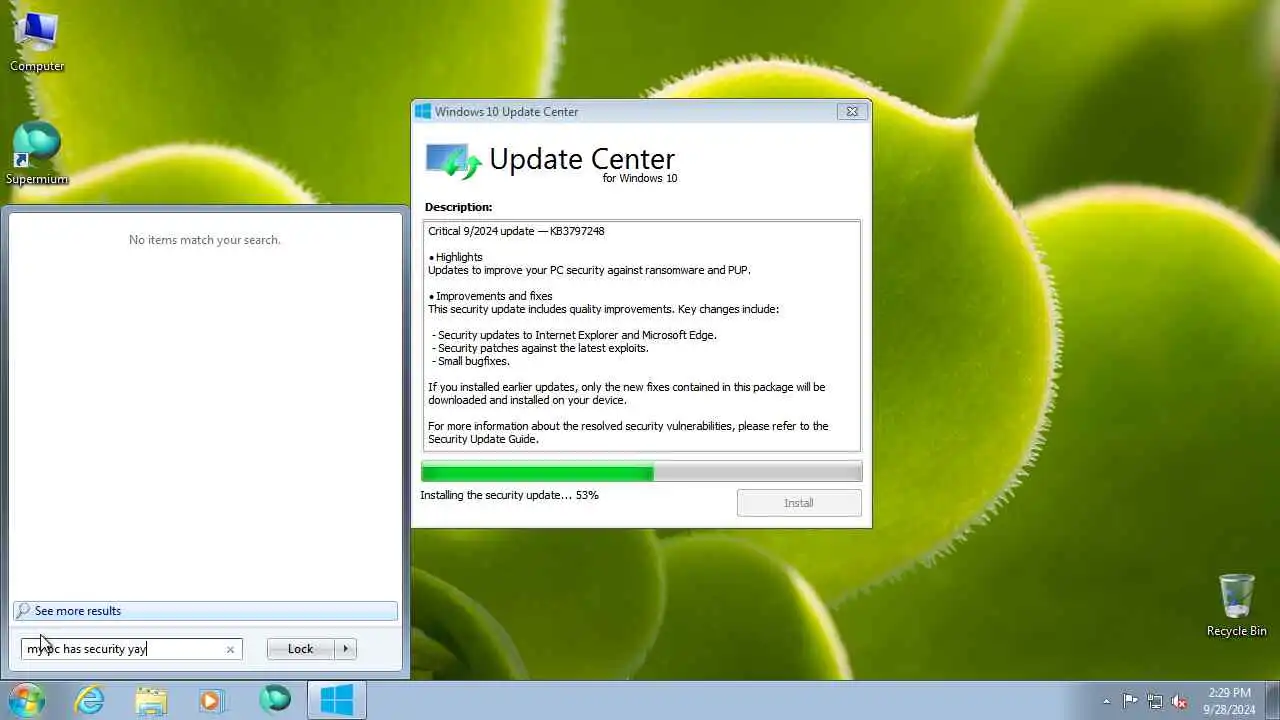Image resolution: width=1280 pixels, height=720 pixels.
Task: Expand the shutdown options arrow beside Lock
Action: tap(346, 649)
